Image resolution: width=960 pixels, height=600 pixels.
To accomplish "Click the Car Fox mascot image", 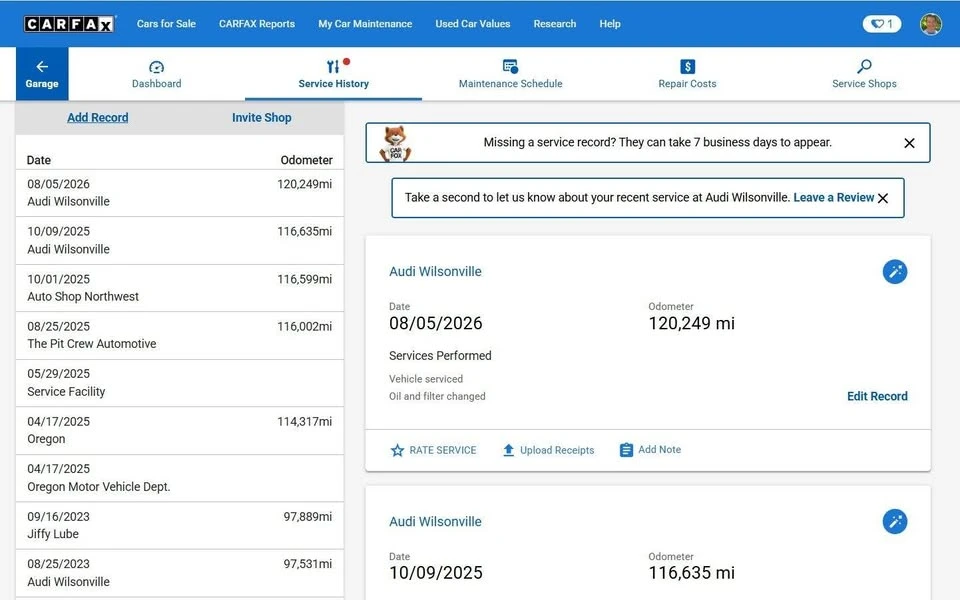I will [395, 143].
